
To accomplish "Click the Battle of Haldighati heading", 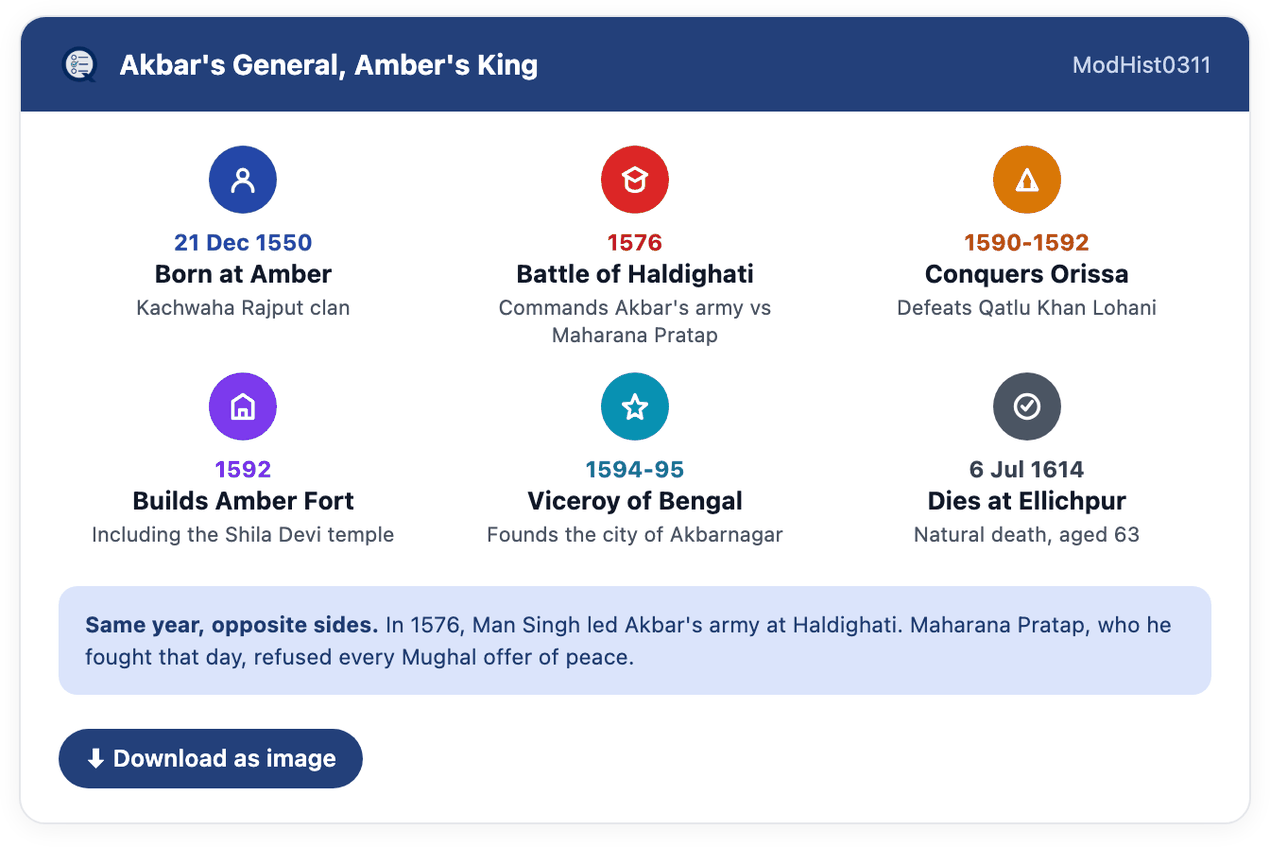I will (635, 274).
